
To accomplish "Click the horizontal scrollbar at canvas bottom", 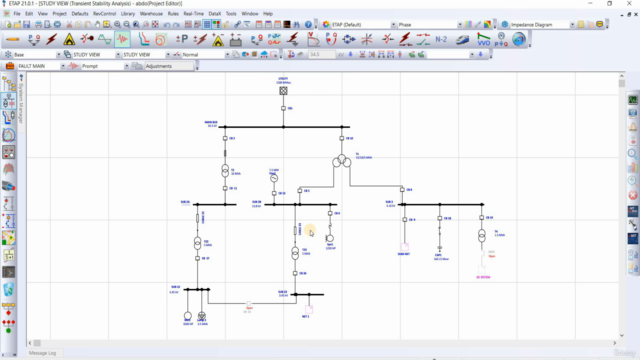I will click(322, 343).
